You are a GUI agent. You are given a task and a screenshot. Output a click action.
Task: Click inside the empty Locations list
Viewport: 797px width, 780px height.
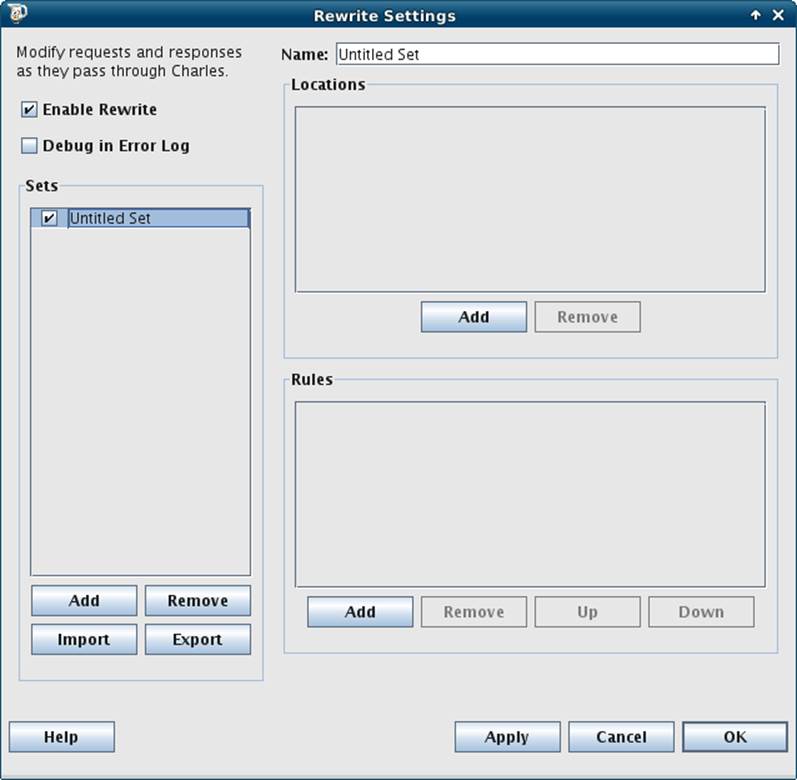pos(530,199)
